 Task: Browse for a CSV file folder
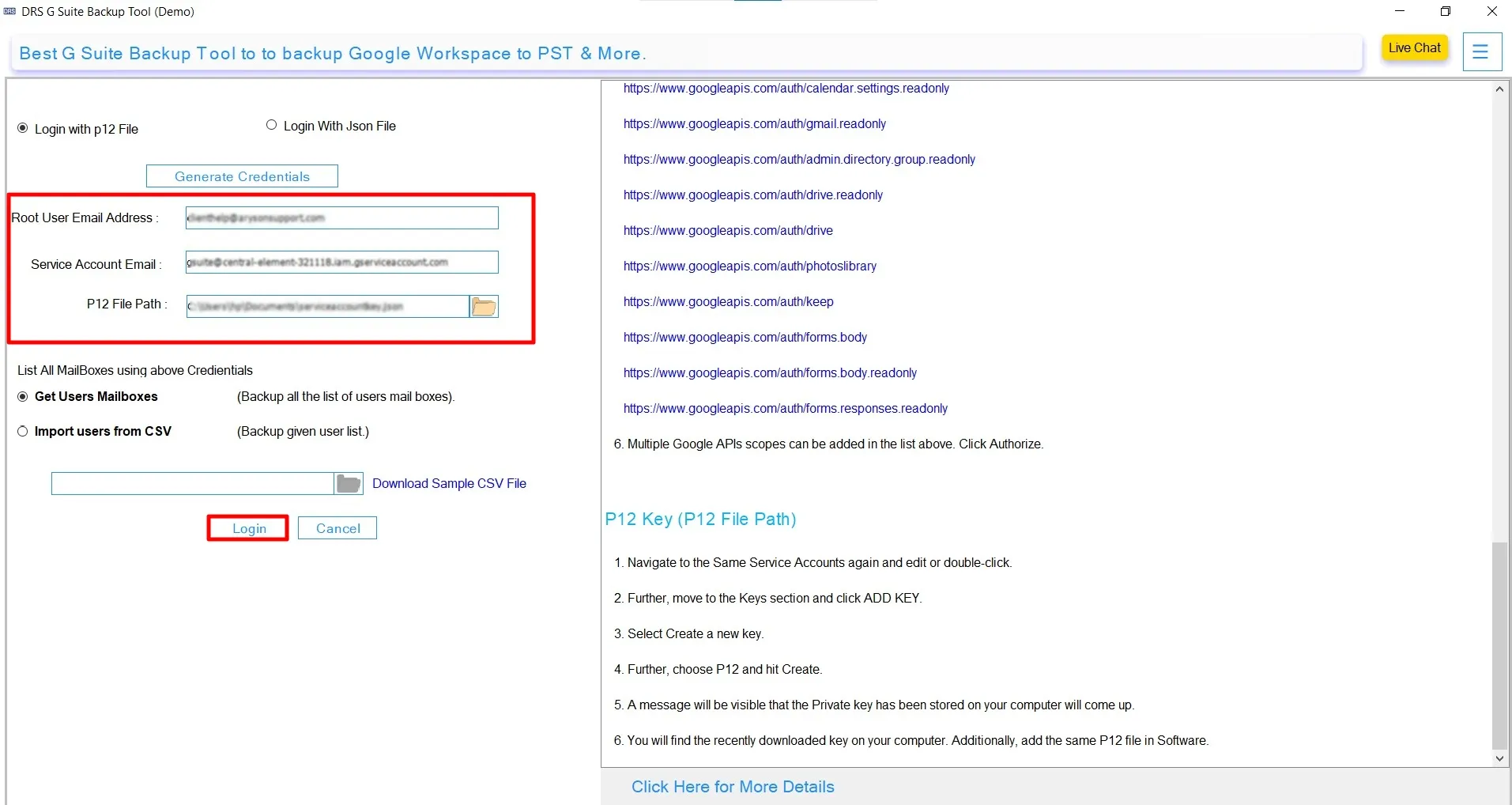point(349,484)
